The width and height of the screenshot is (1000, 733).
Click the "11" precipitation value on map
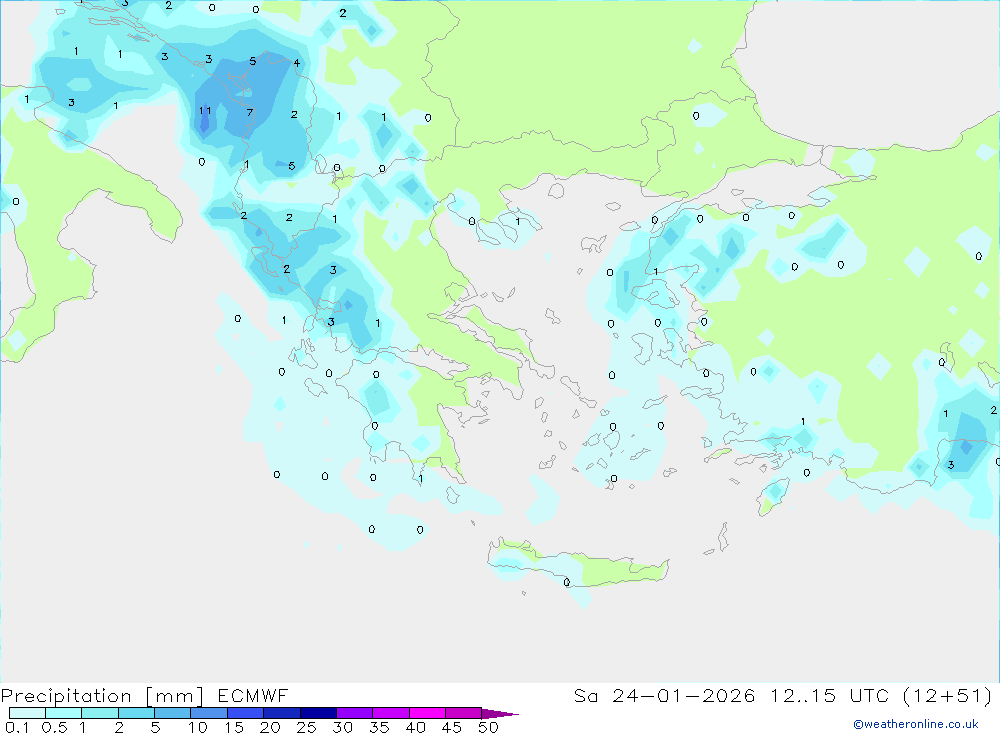pyautogui.click(x=205, y=110)
